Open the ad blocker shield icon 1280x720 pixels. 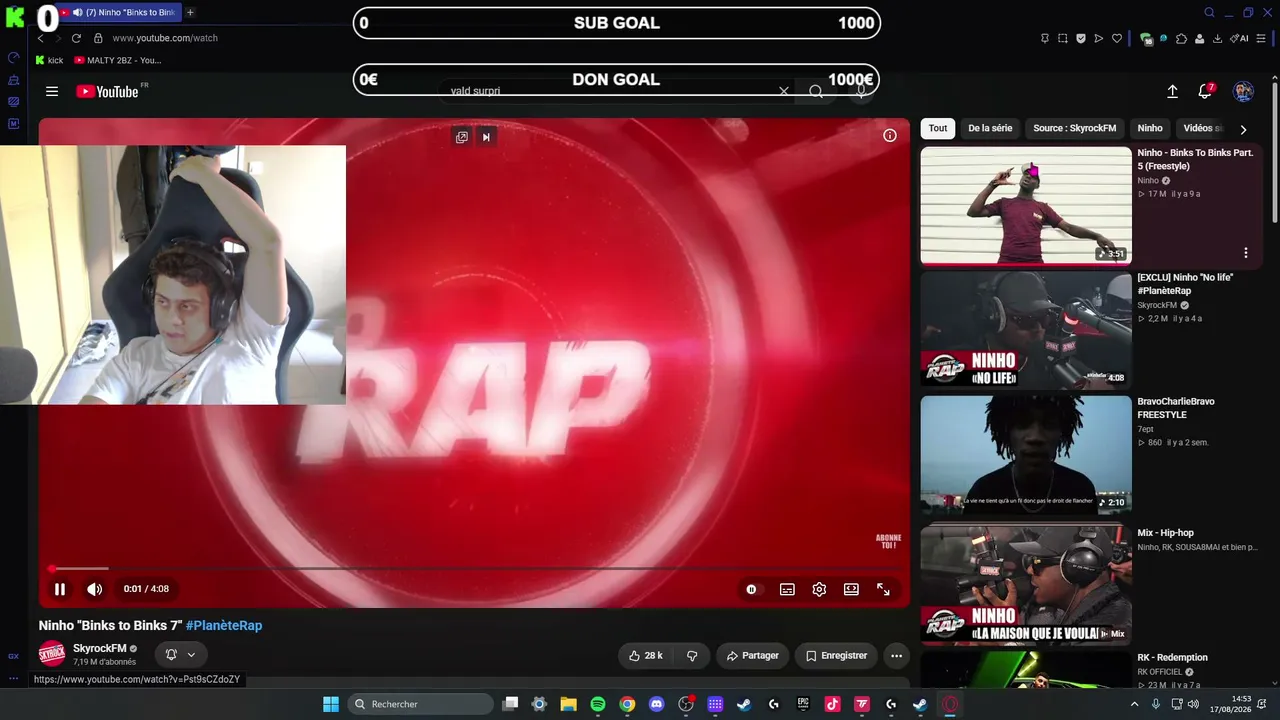(x=1081, y=38)
